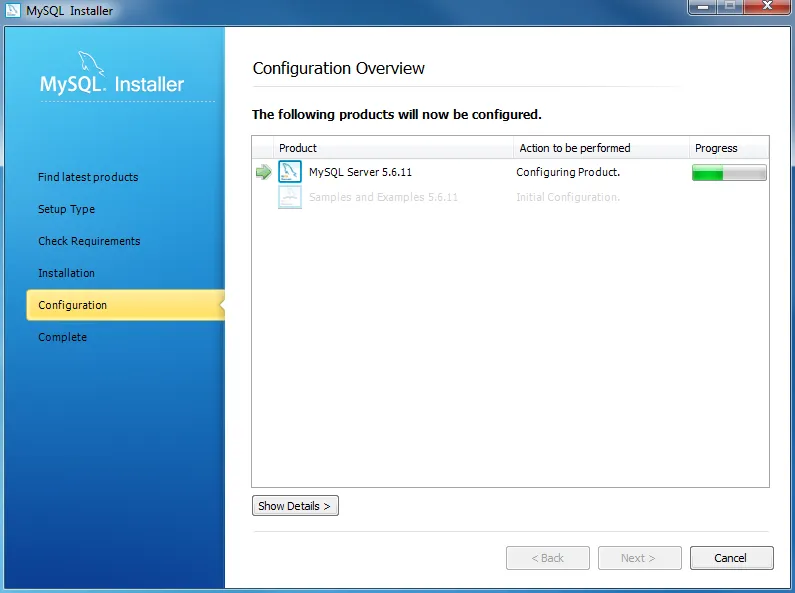
Task: Click the Product column header
Action: (x=393, y=148)
